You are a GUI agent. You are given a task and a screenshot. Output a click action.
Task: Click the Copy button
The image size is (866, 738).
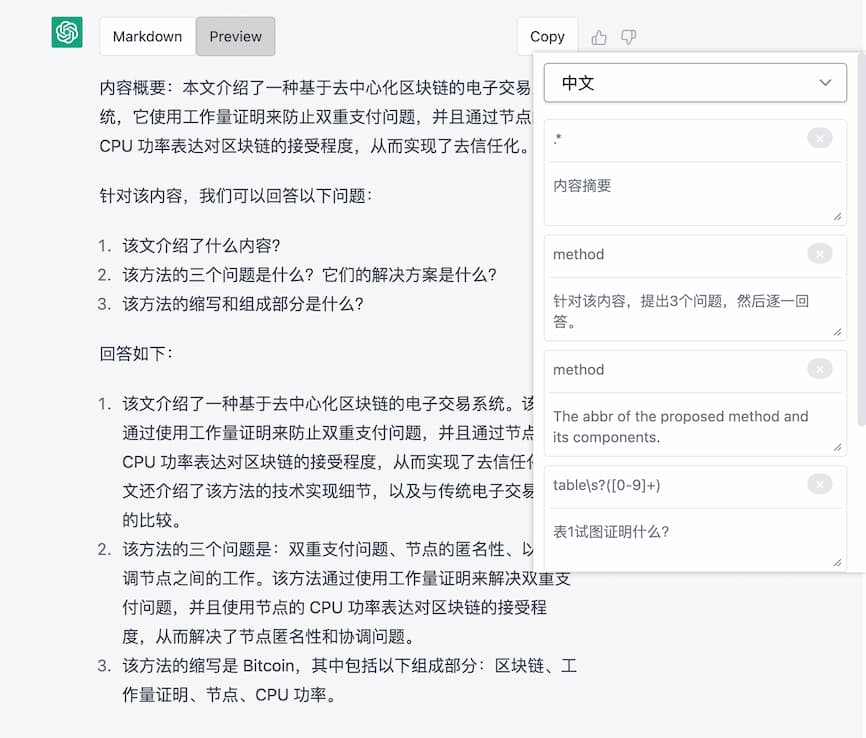click(547, 36)
